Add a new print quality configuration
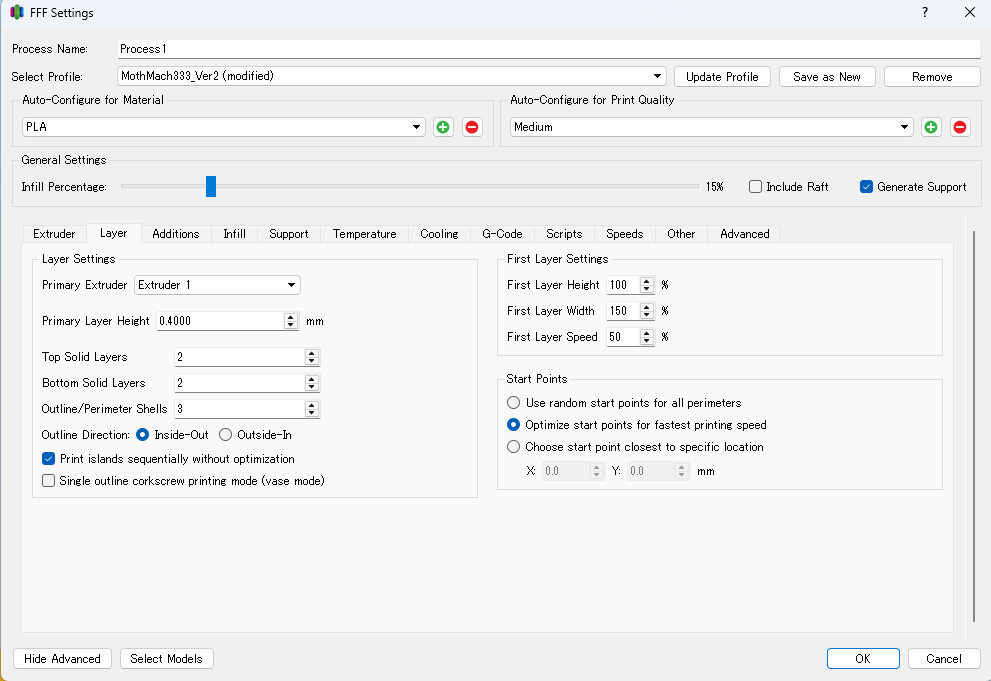 coord(930,127)
